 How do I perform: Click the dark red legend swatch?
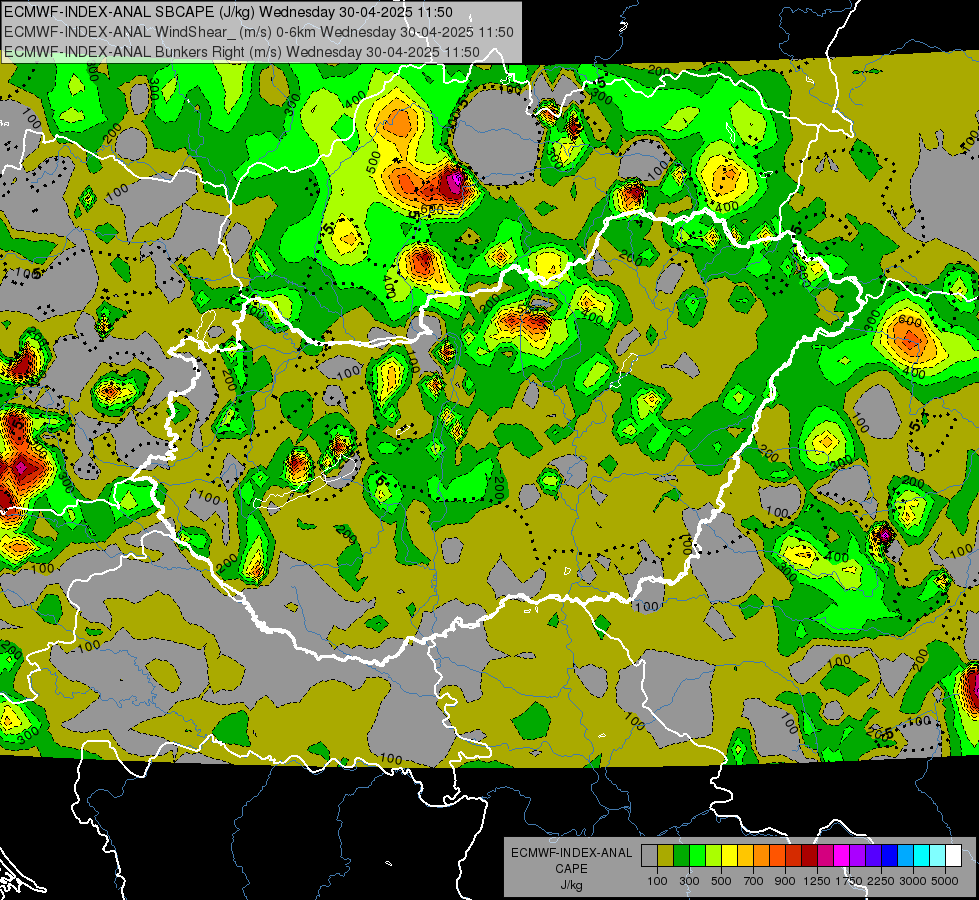coord(809,856)
